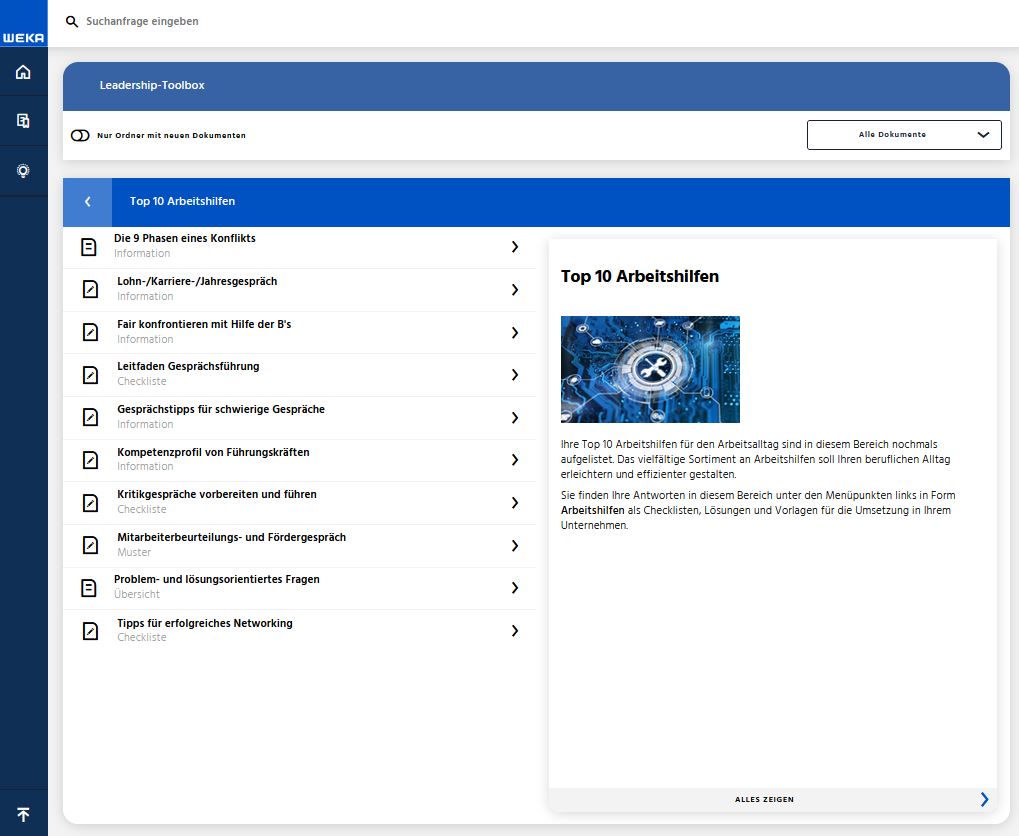The width and height of the screenshot is (1019, 836).
Task: Click the lightbulb icon in sidebar
Action: (23, 171)
